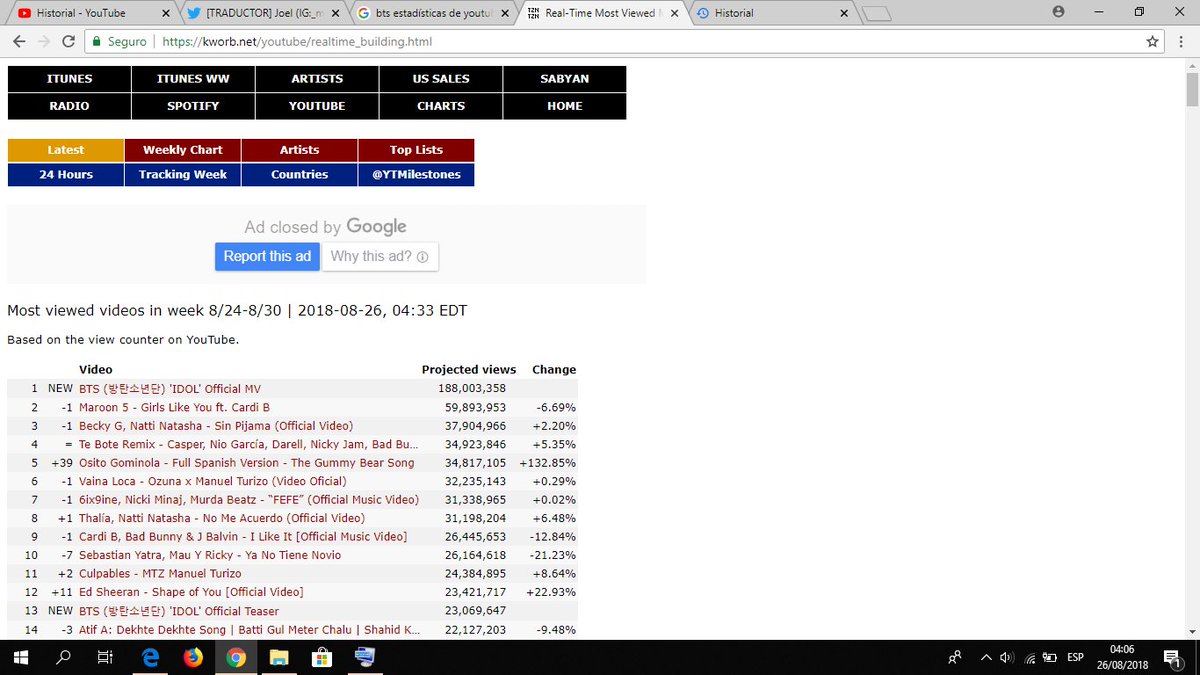Open the People icon in system tray
The height and width of the screenshot is (675, 1200).
click(955, 657)
